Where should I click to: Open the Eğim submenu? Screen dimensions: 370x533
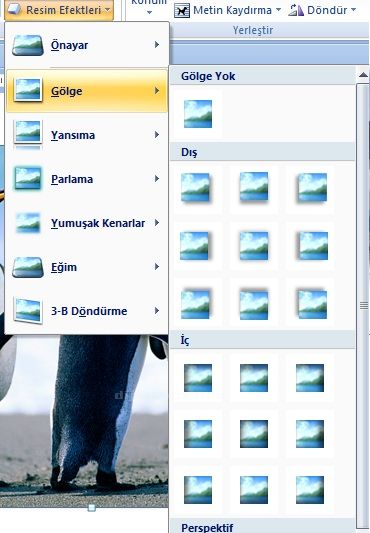click(x=87, y=267)
